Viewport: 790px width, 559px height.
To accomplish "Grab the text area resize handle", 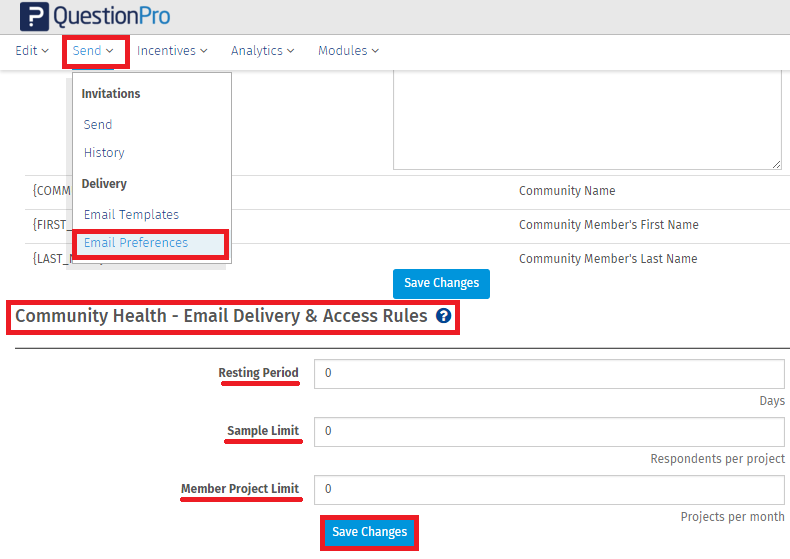I will click(776, 164).
